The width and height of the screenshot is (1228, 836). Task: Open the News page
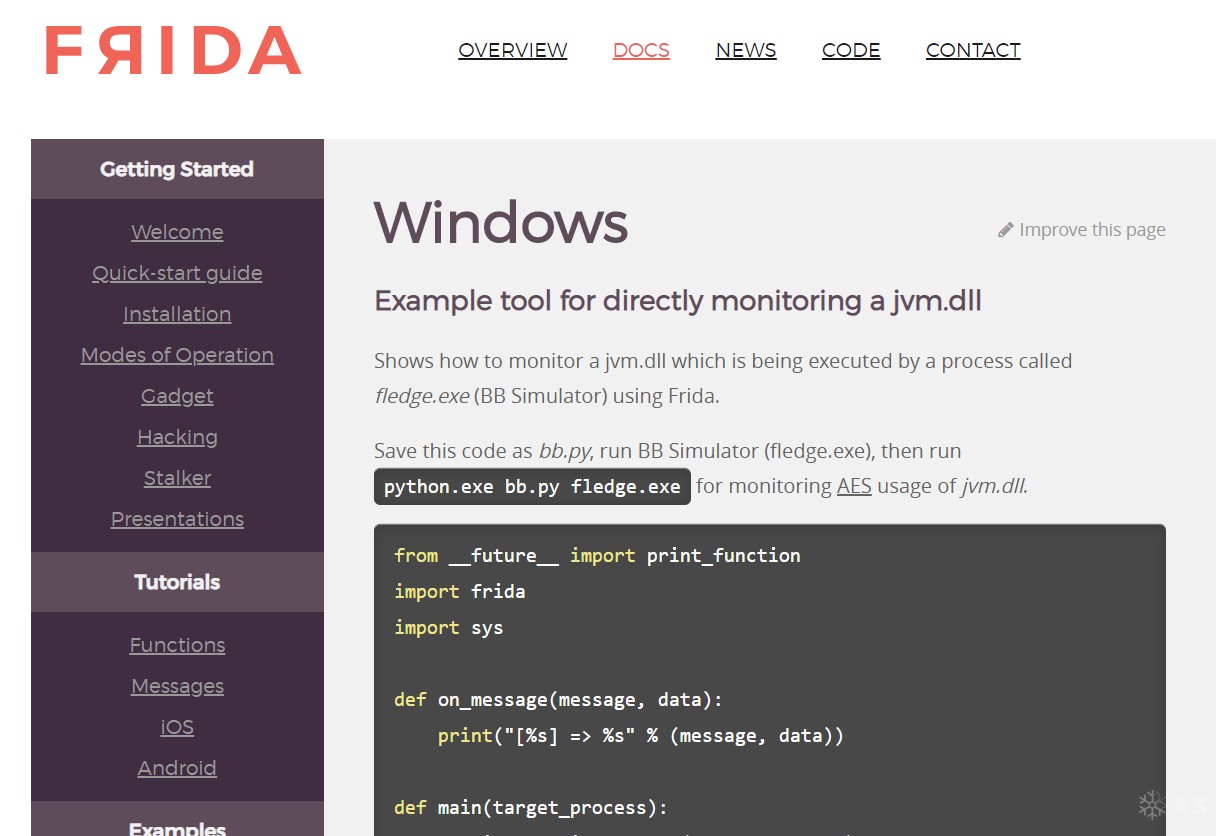[746, 50]
